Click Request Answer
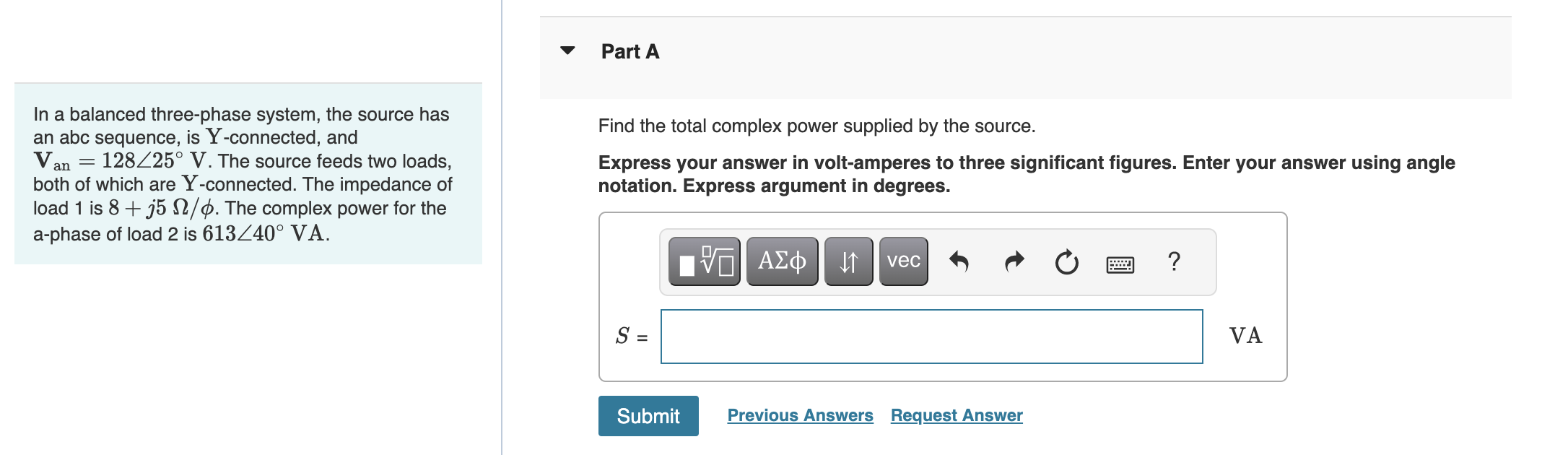1568x455 pixels. click(x=957, y=415)
